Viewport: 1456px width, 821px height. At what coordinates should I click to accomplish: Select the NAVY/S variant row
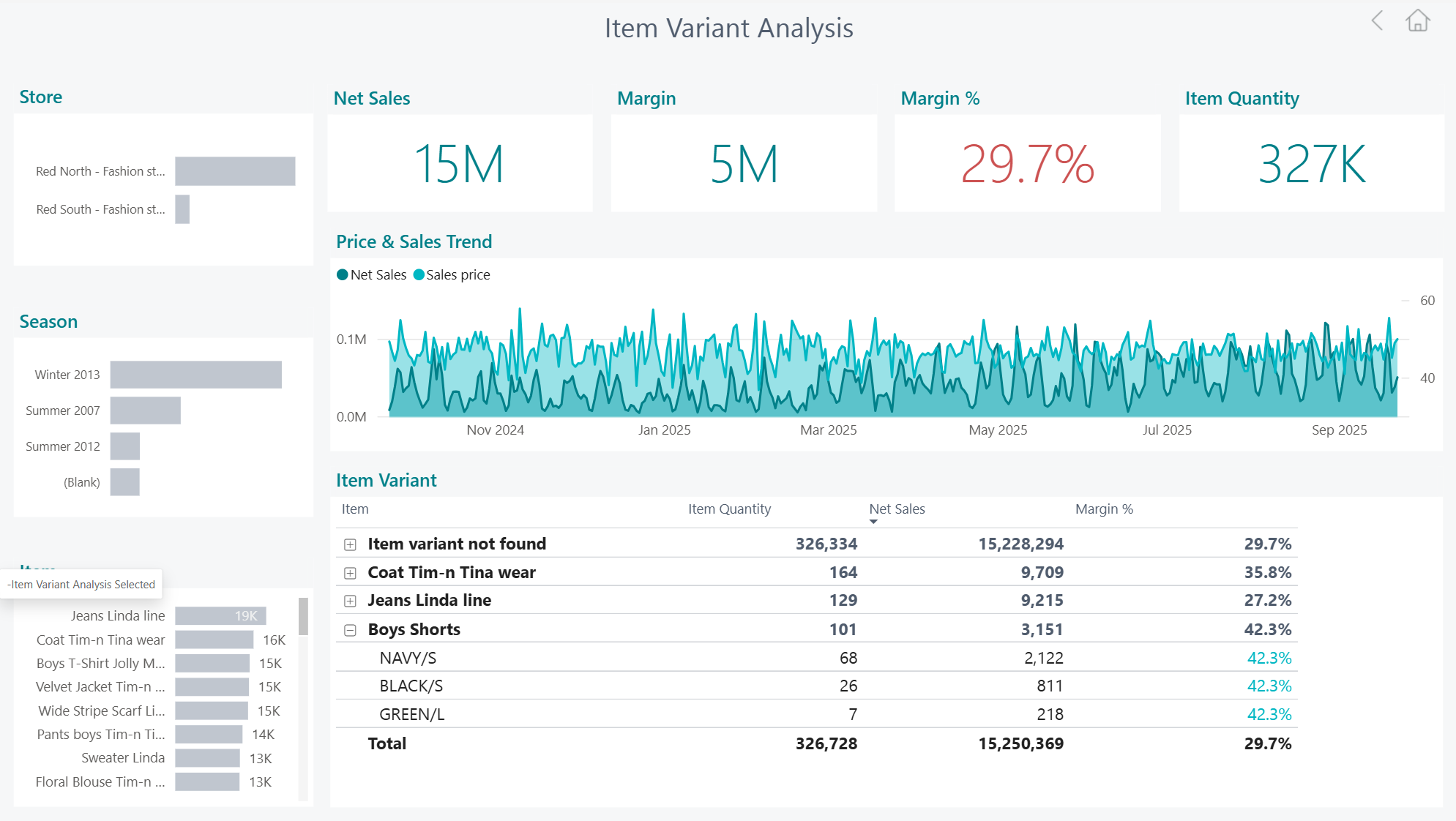[x=408, y=659]
